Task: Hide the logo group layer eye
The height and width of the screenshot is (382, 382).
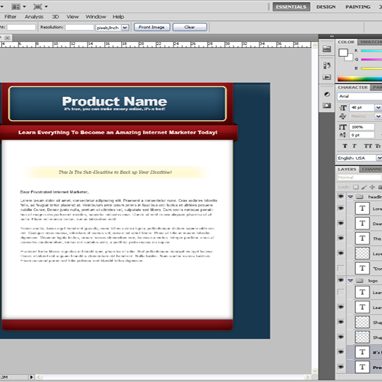Action: (341, 280)
